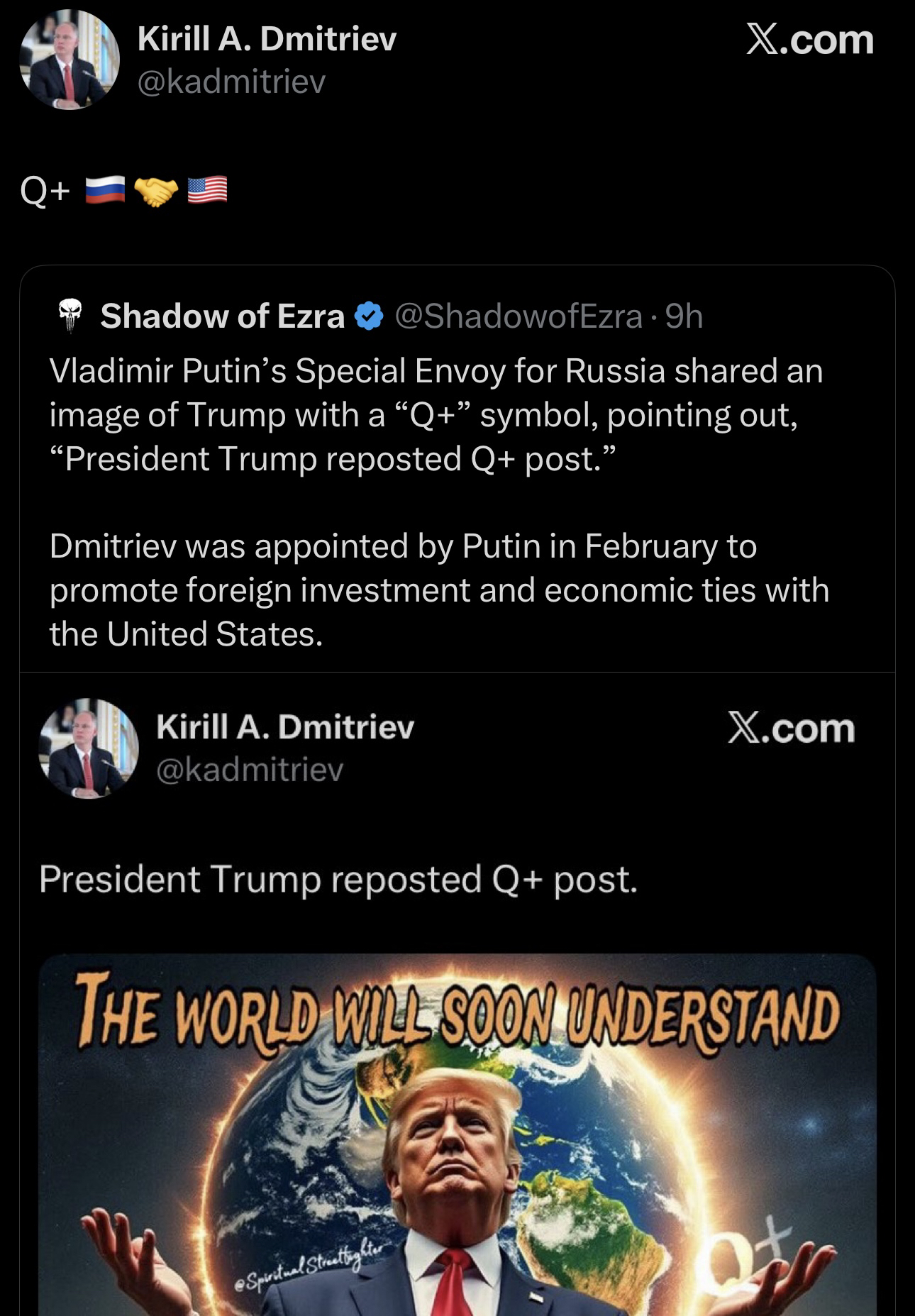Click the embedded @kadmitriev handle
The height and width of the screenshot is (1316, 915).
(249, 769)
